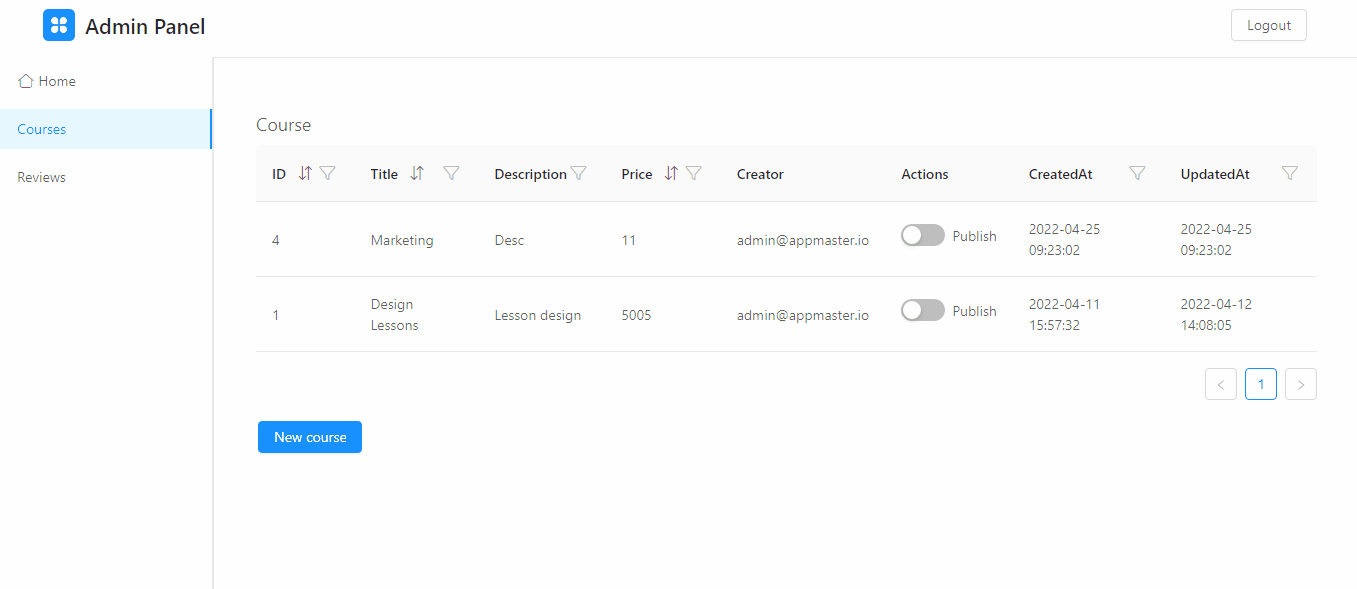Select Courses in the sidebar
The height and width of the screenshot is (589, 1357).
[x=42, y=129]
